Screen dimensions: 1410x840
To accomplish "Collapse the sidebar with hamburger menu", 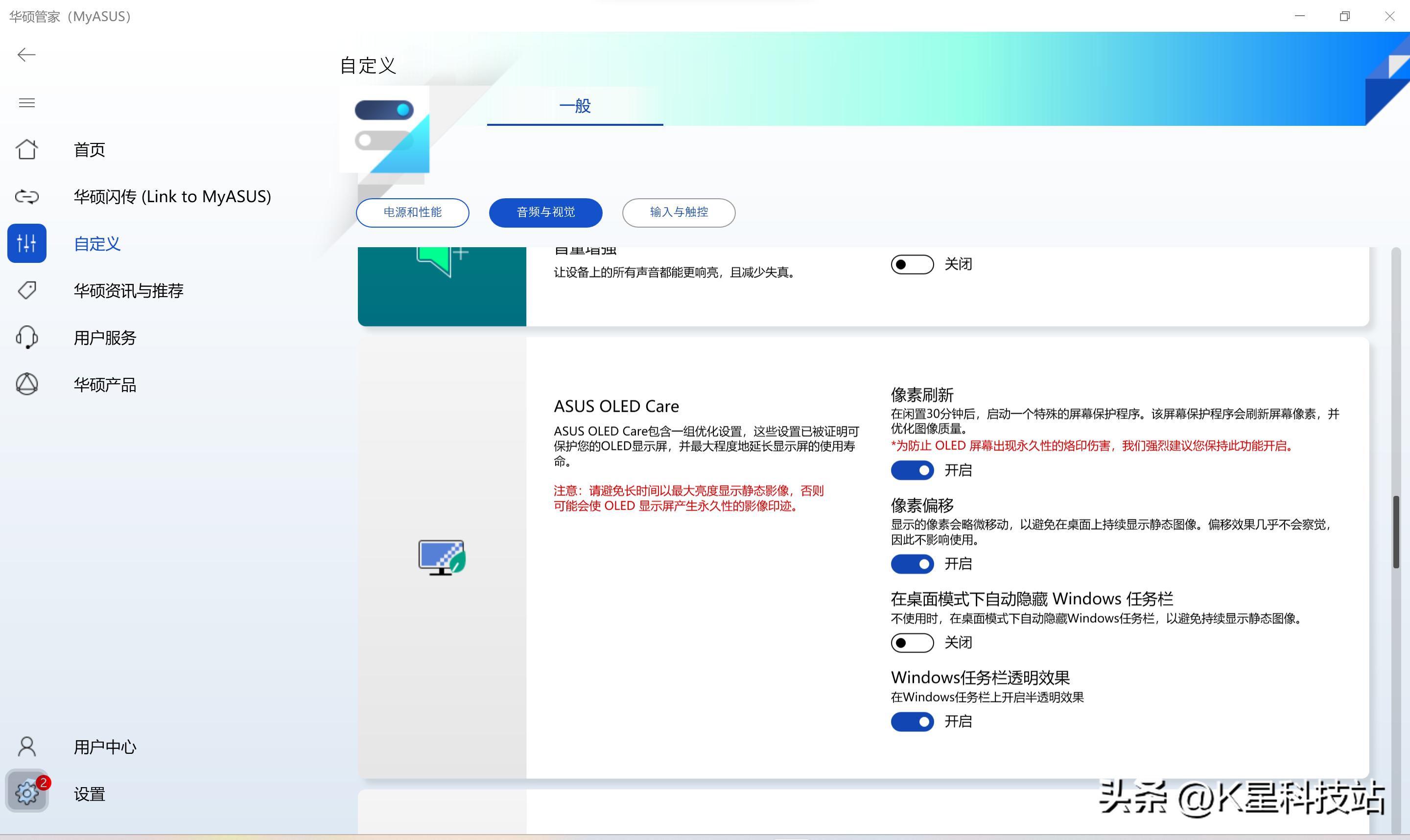I will (26, 102).
